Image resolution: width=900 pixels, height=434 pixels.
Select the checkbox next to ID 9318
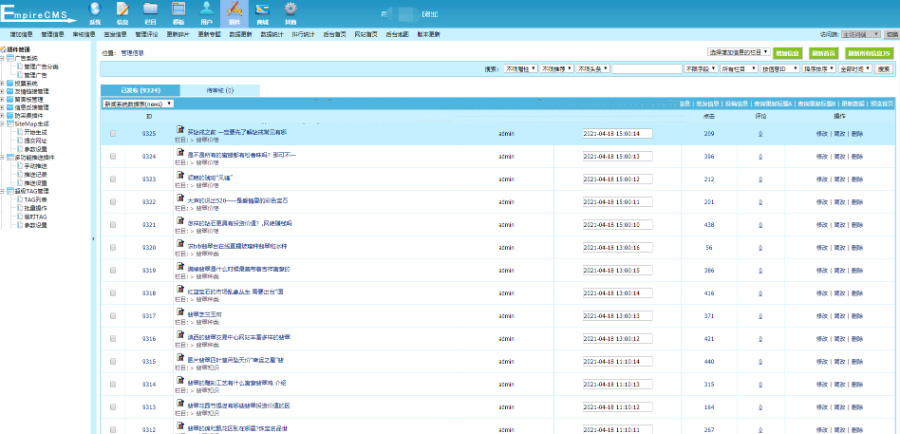(113, 293)
